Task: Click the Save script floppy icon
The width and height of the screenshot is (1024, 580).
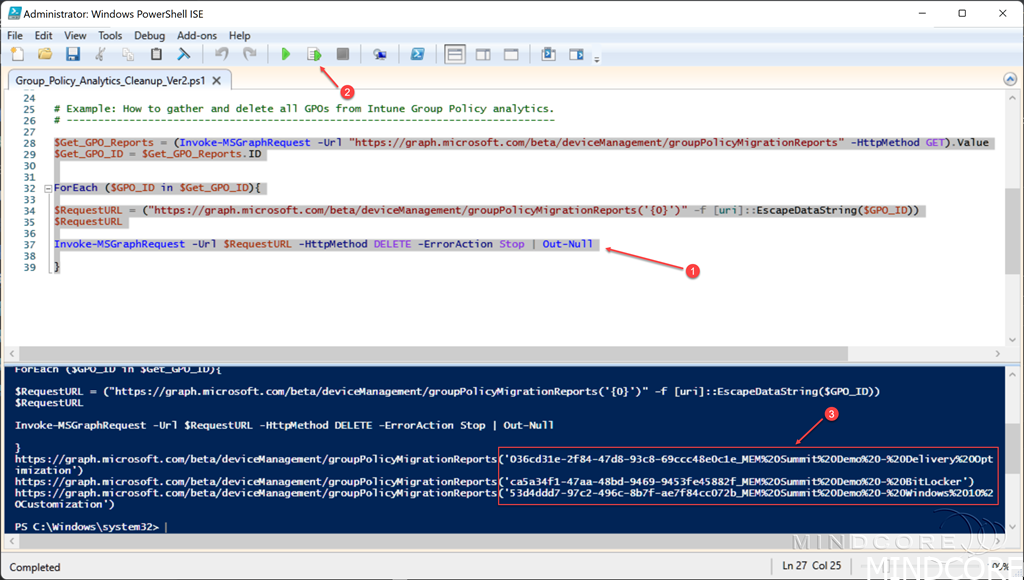Action: tap(73, 54)
